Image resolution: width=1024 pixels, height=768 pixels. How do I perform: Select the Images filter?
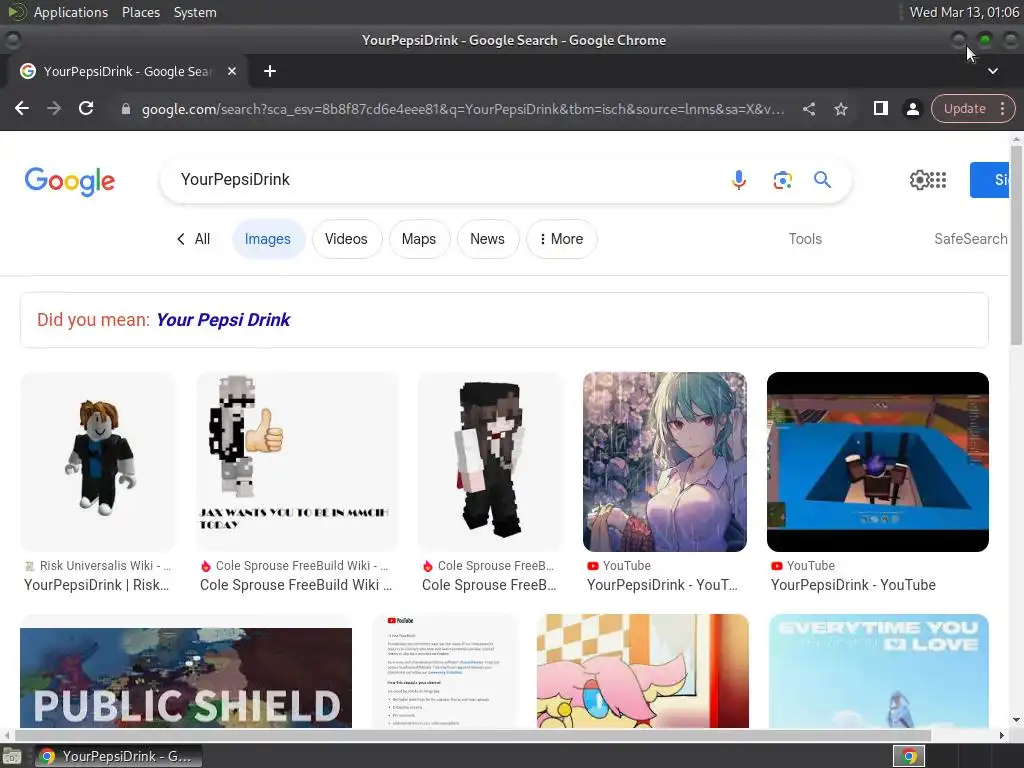pyautogui.click(x=268, y=239)
